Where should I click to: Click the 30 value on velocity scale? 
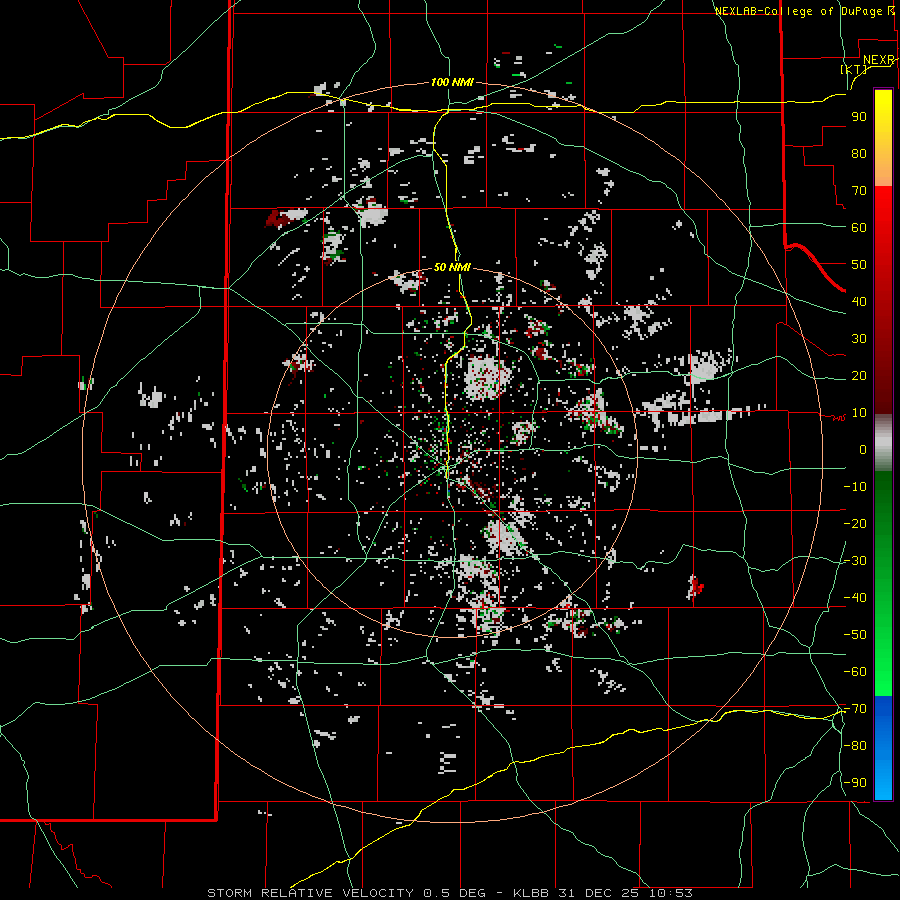(x=859, y=339)
